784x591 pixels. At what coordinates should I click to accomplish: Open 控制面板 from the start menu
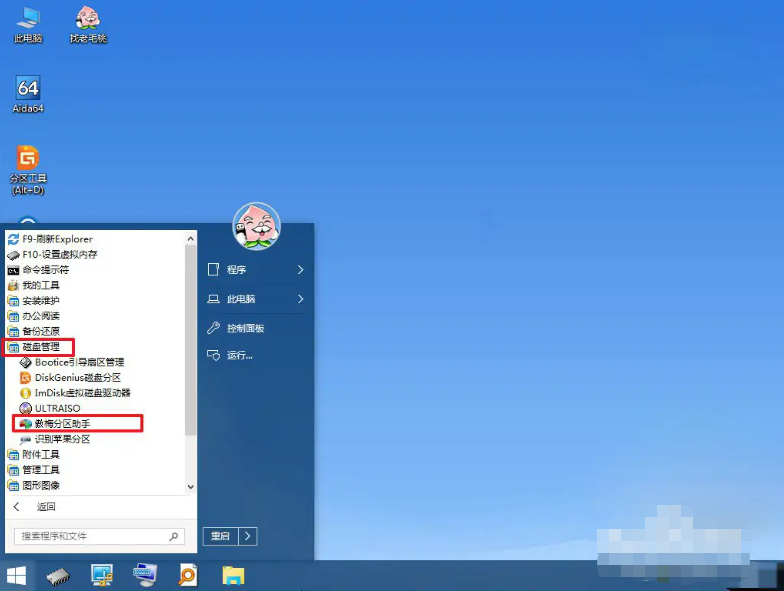[244, 328]
